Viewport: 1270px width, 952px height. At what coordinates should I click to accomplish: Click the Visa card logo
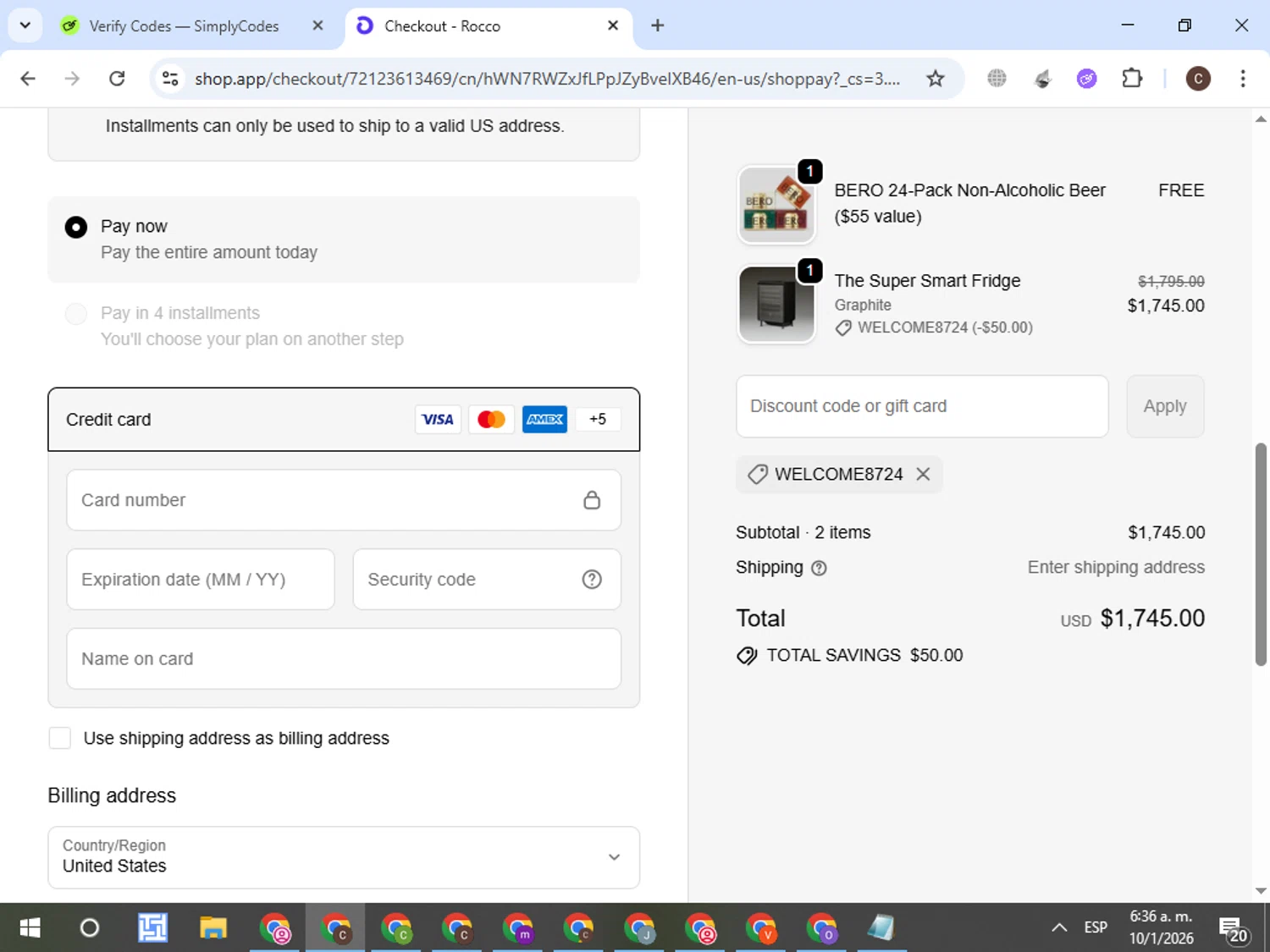(x=438, y=420)
